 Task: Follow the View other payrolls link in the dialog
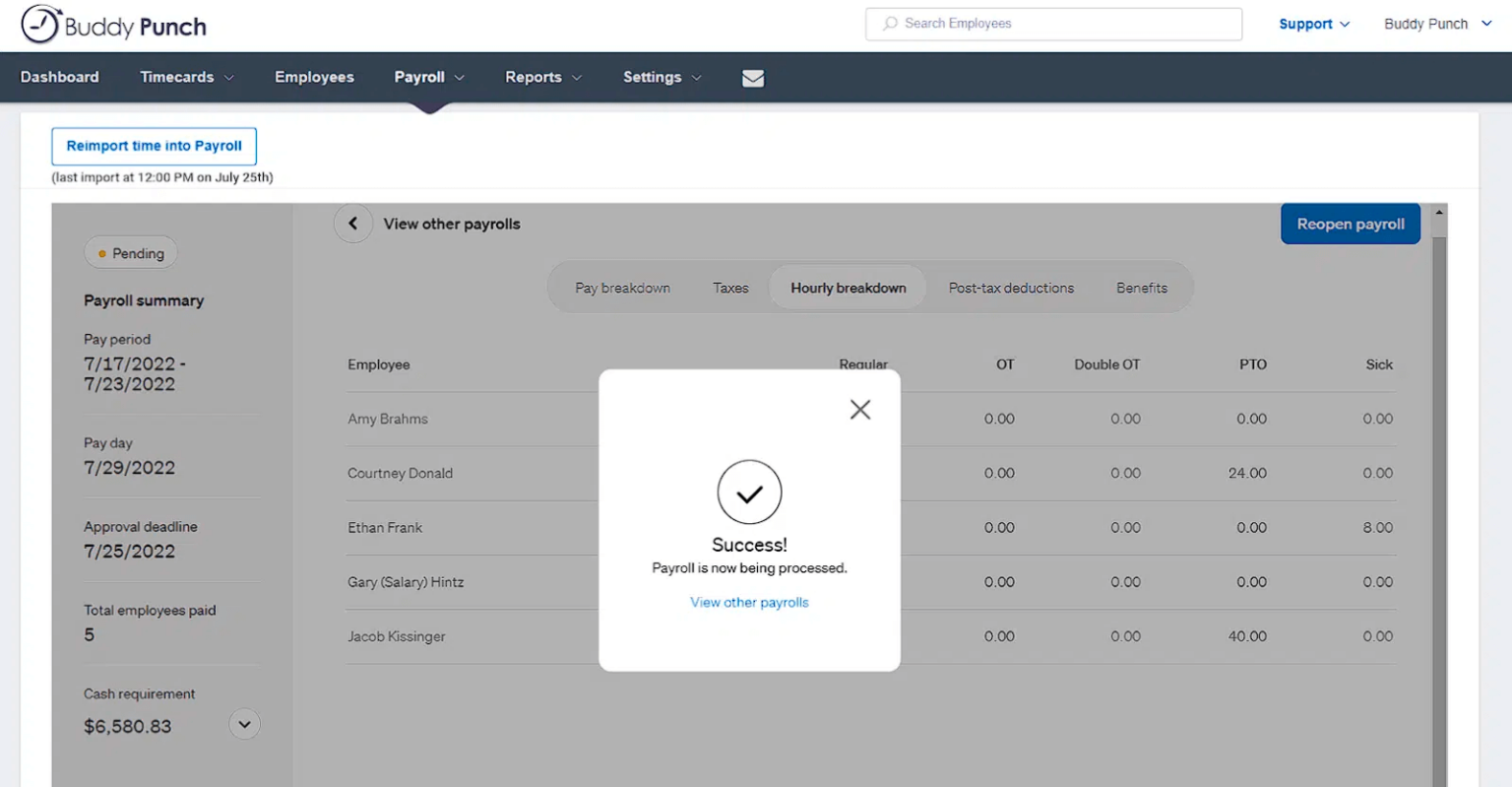[x=749, y=602]
